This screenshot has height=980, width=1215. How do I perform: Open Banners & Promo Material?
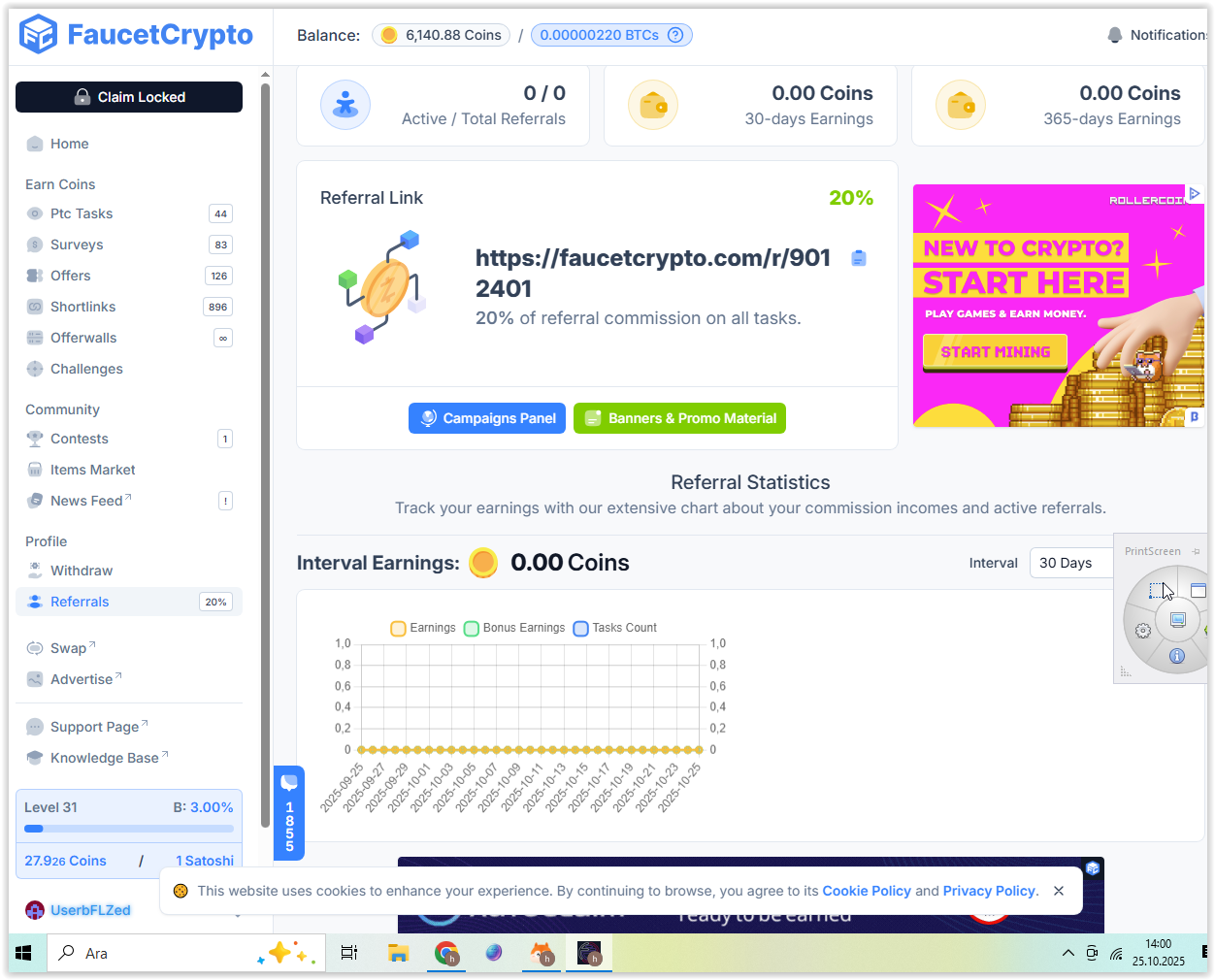(x=679, y=418)
